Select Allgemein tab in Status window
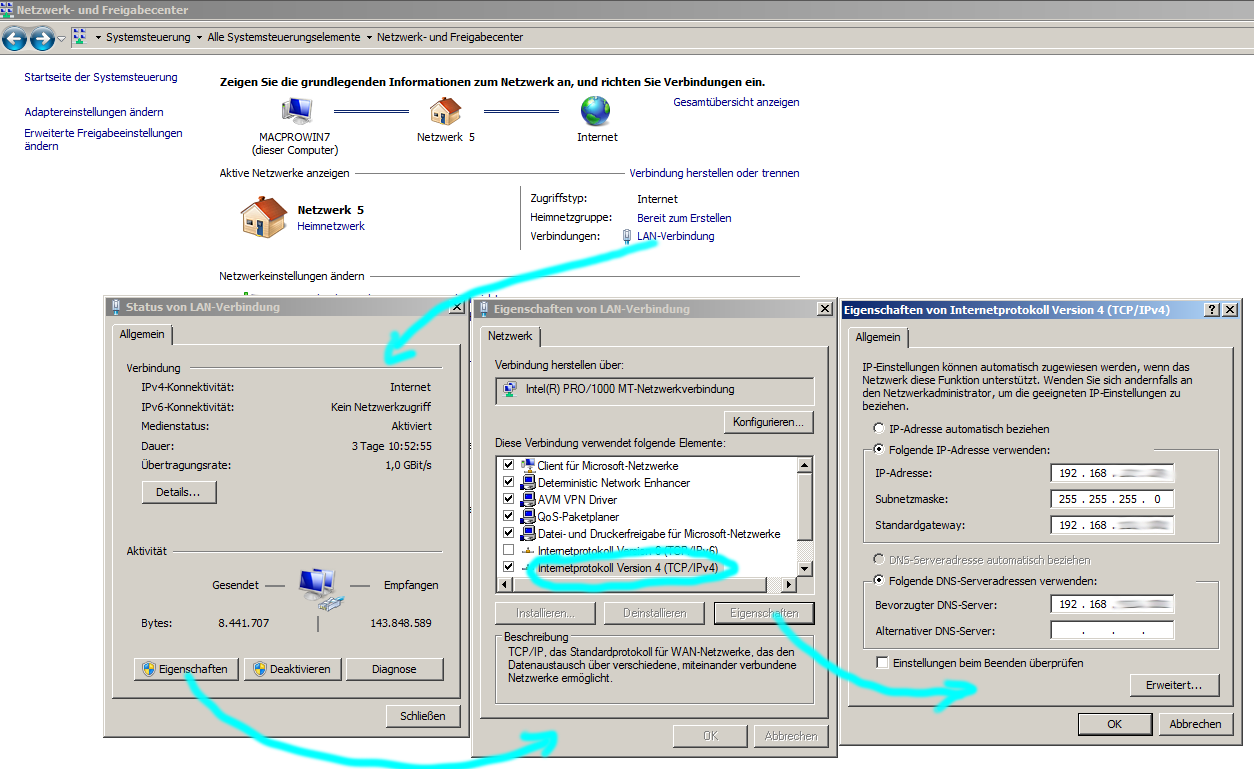Screen dimensions: 1254x769 tap(144, 335)
